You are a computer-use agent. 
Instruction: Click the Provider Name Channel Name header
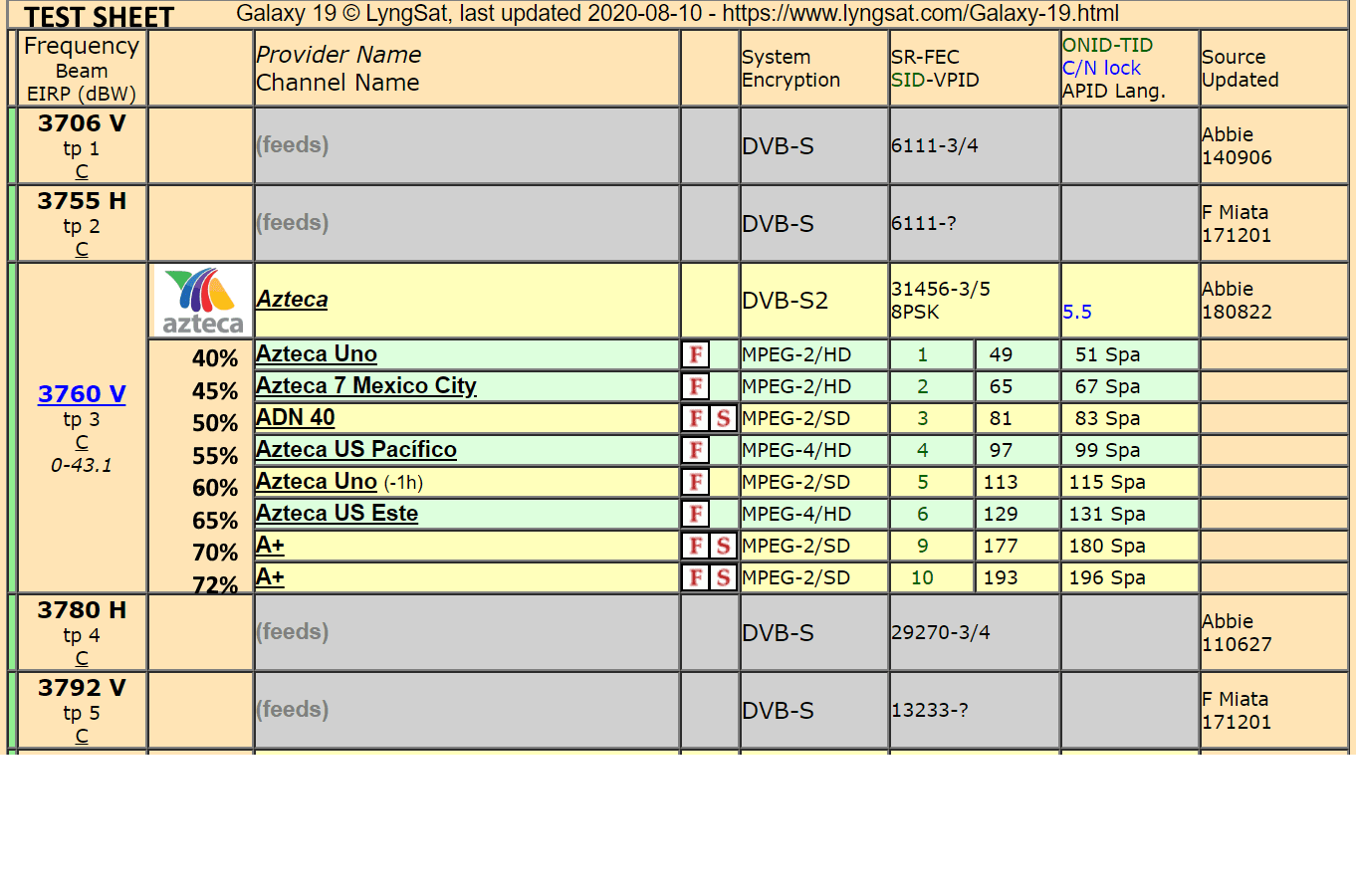[467, 69]
